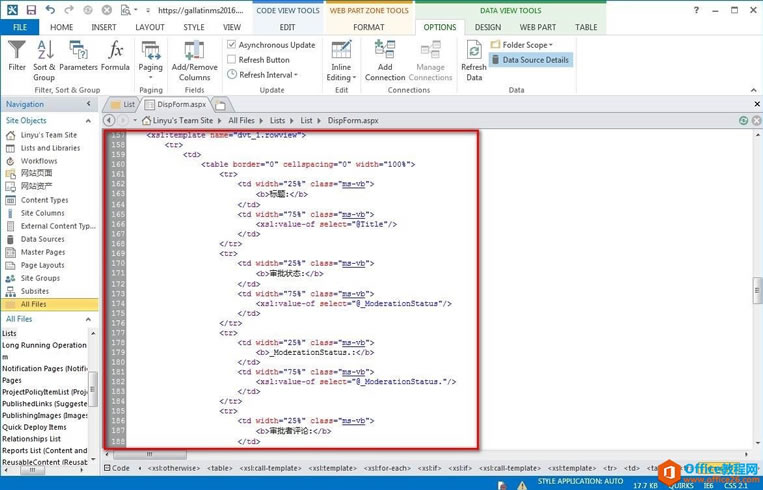This screenshot has width=763, height=490.
Task: Uncheck Asynchronous Update checkbox
Action: click(x=232, y=45)
